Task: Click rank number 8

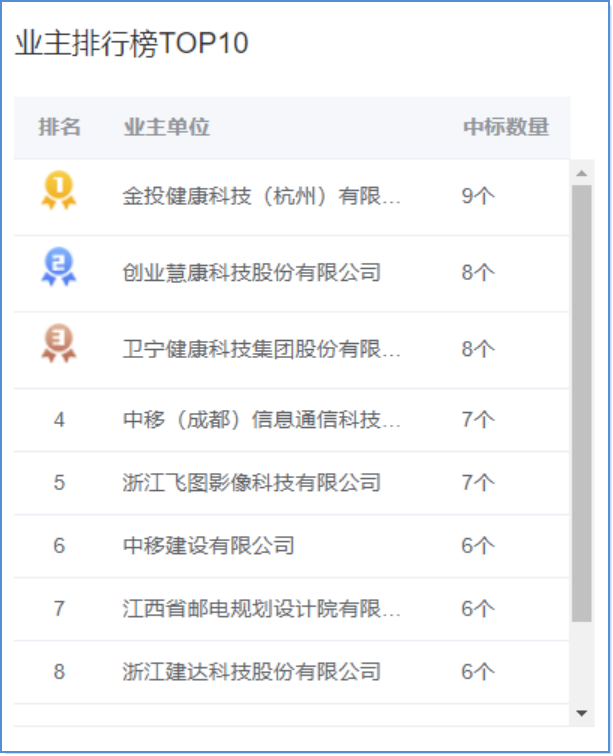Action: 59,672
